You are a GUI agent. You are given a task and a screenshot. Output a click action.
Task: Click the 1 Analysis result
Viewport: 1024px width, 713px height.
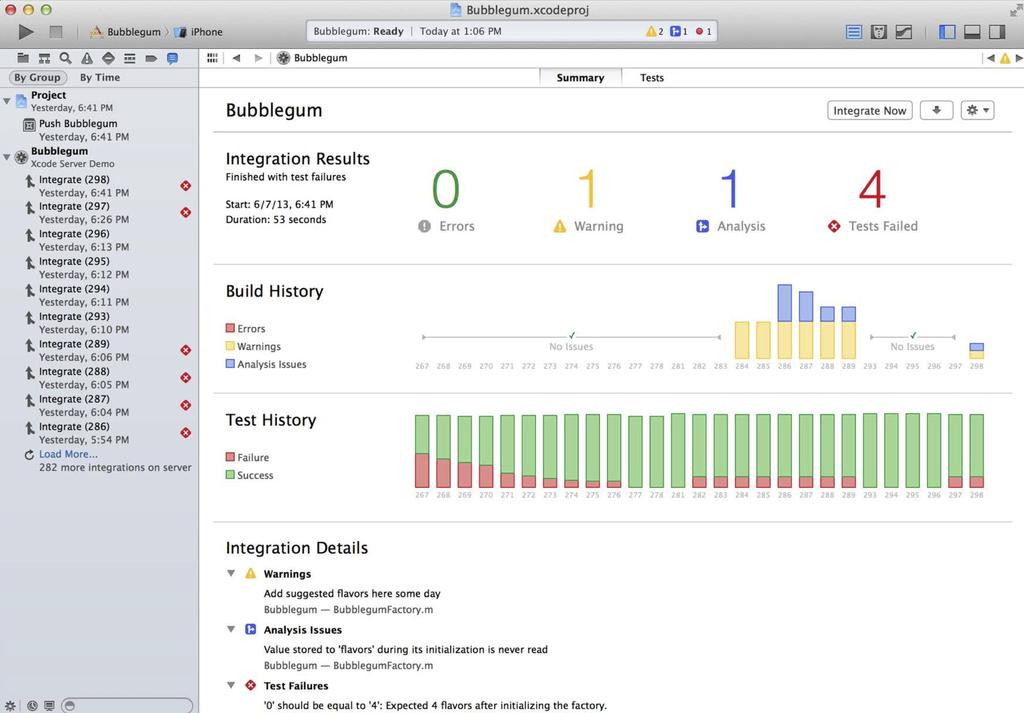point(730,200)
